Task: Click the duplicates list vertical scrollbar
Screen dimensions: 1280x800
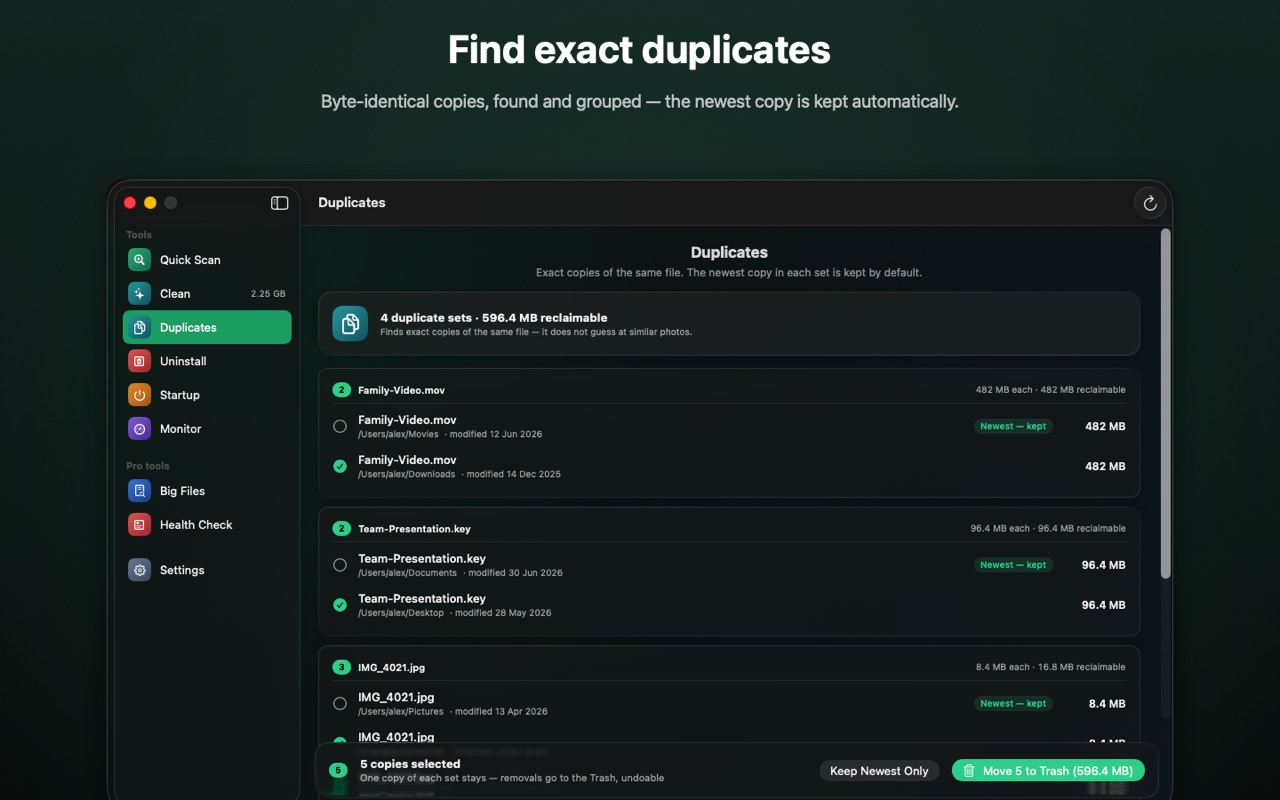Action: [x=1165, y=403]
